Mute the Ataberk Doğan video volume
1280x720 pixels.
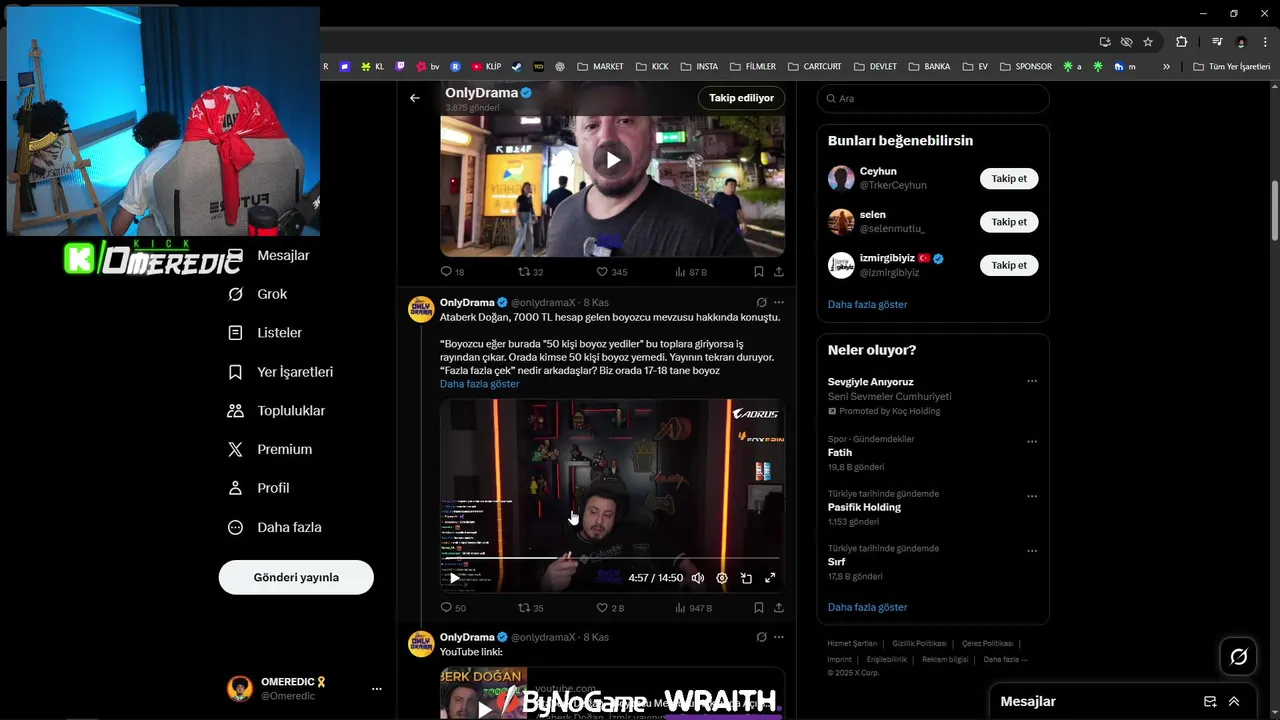coord(698,578)
